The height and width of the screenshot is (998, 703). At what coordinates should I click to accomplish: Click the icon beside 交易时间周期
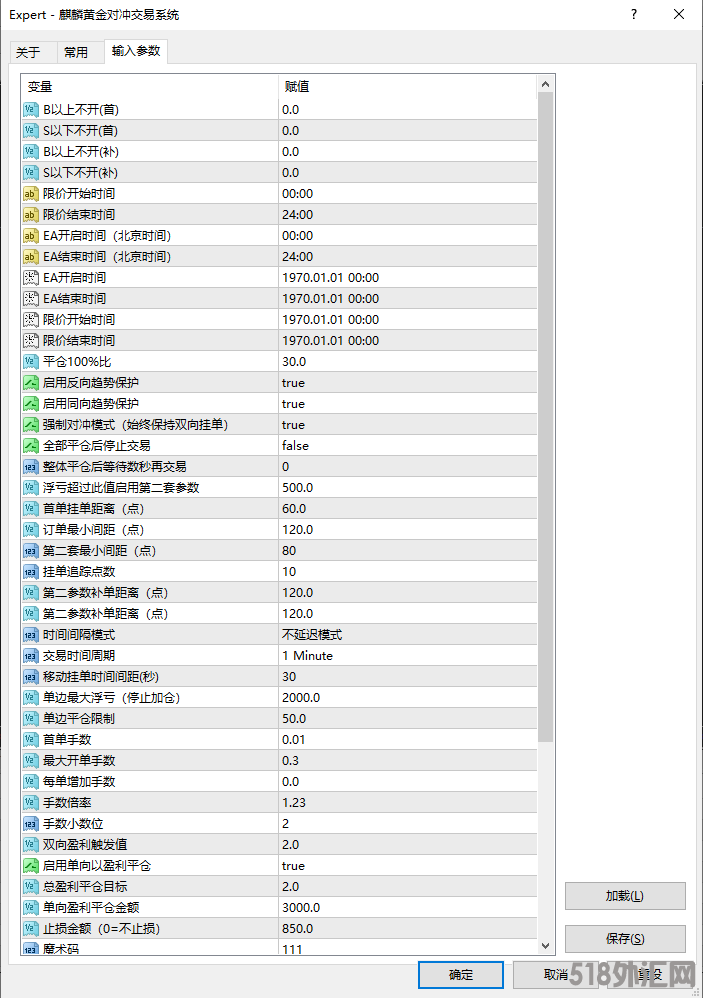31,656
